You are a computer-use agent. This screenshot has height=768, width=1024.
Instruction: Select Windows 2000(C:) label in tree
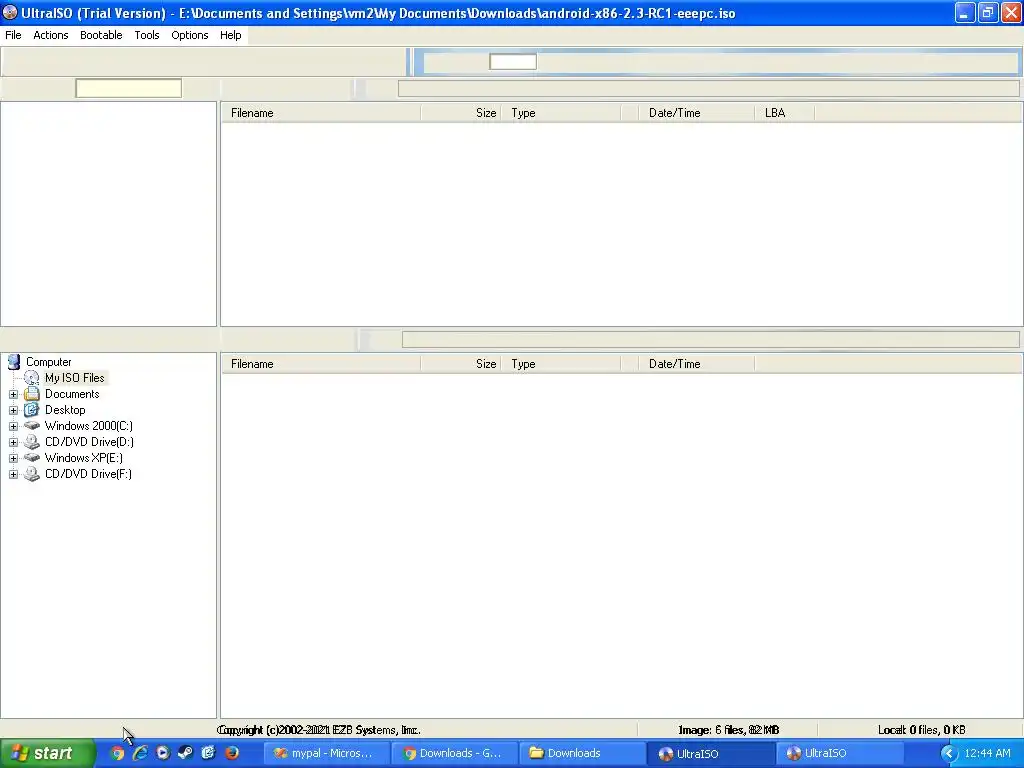coord(88,426)
